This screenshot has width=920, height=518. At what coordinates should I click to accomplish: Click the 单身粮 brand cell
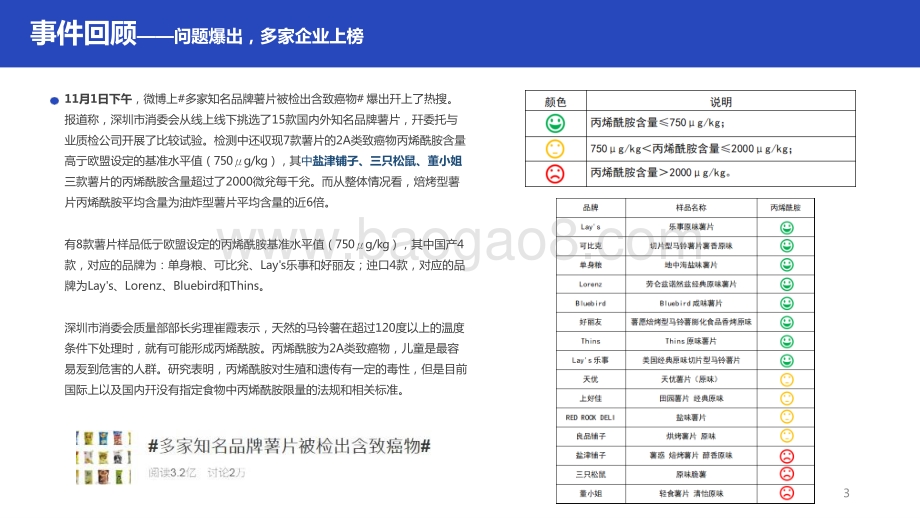[590, 265]
